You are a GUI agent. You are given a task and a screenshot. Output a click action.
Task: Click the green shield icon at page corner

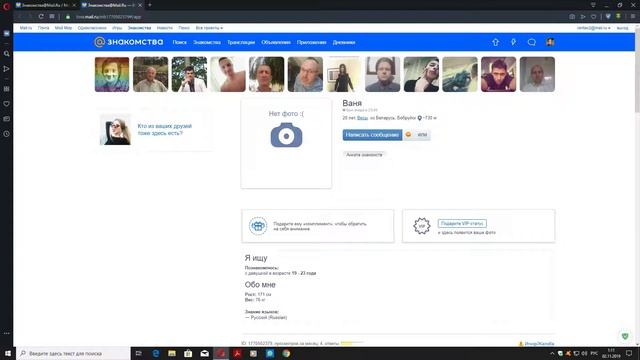click(x=625, y=336)
